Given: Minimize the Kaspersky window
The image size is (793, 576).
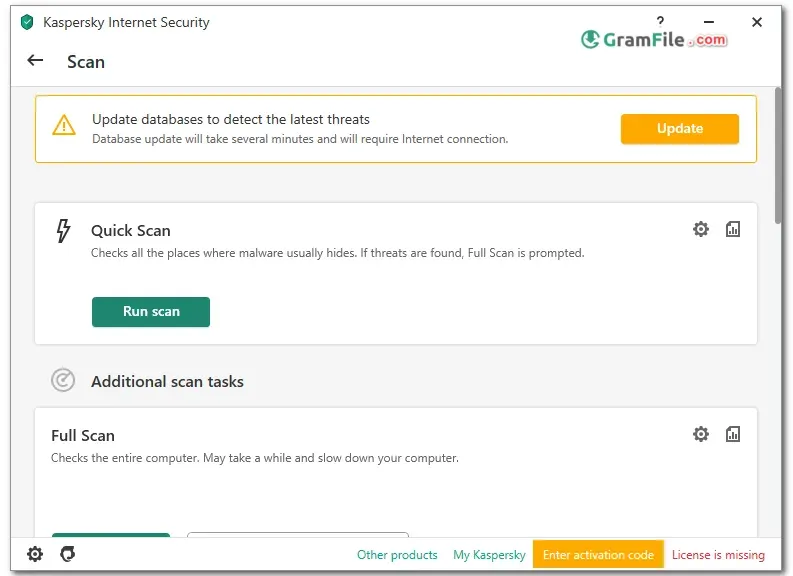Looking at the screenshot, I should (709, 22).
